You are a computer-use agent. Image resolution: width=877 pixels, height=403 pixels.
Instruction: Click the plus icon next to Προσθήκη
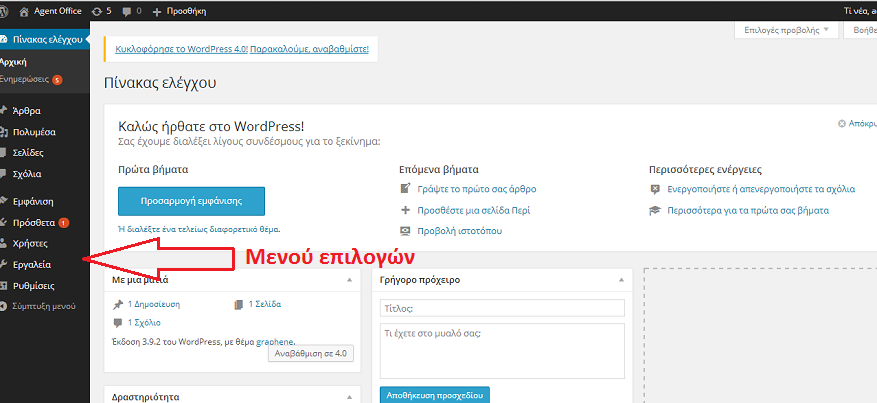157,11
